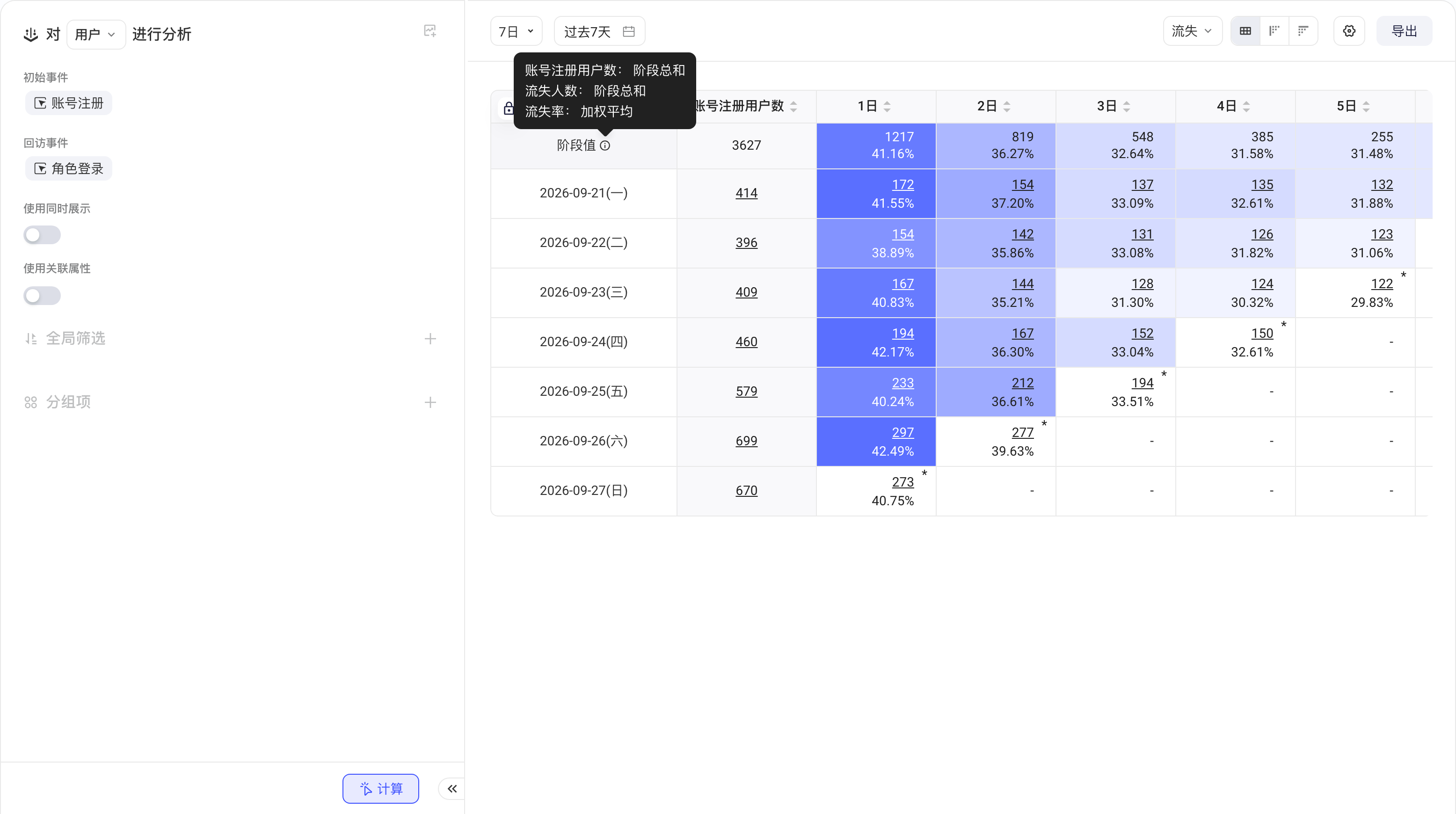The width and height of the screenshot is (1456, 814).
Task: Click the lock icon in table header
Action: pyautogui.click(x=508, y=108)
